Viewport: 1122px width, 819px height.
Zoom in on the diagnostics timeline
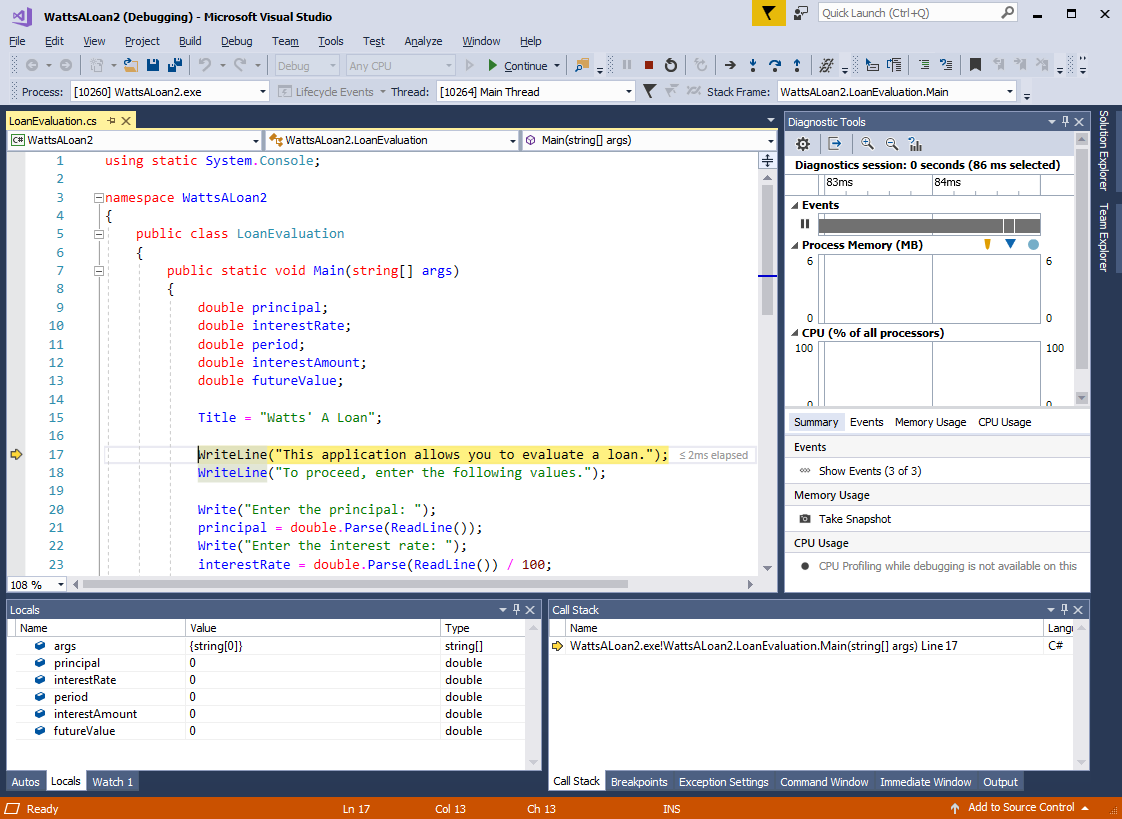[867, 144]
